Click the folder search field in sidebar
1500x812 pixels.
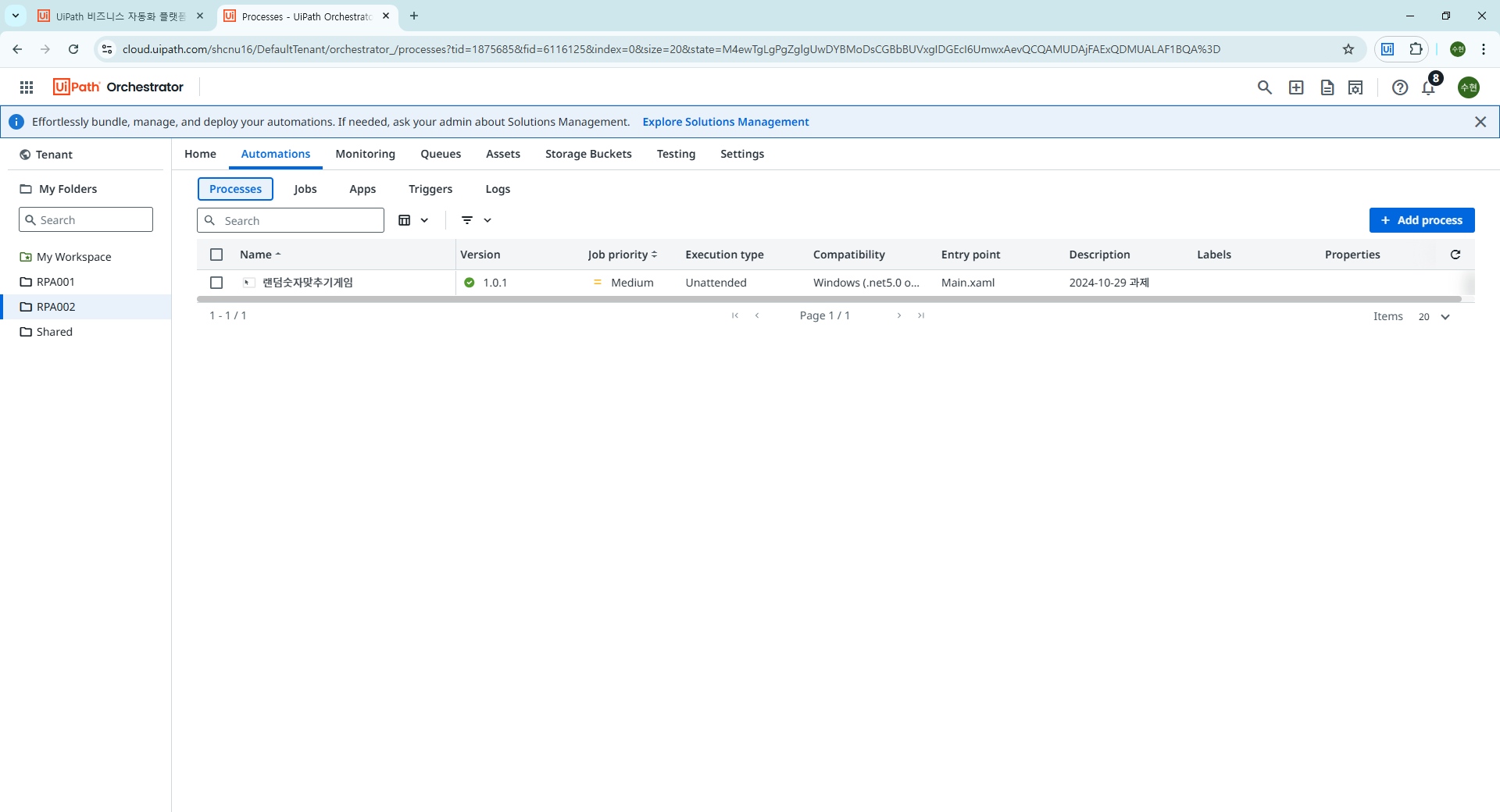(x=86, y=219)
